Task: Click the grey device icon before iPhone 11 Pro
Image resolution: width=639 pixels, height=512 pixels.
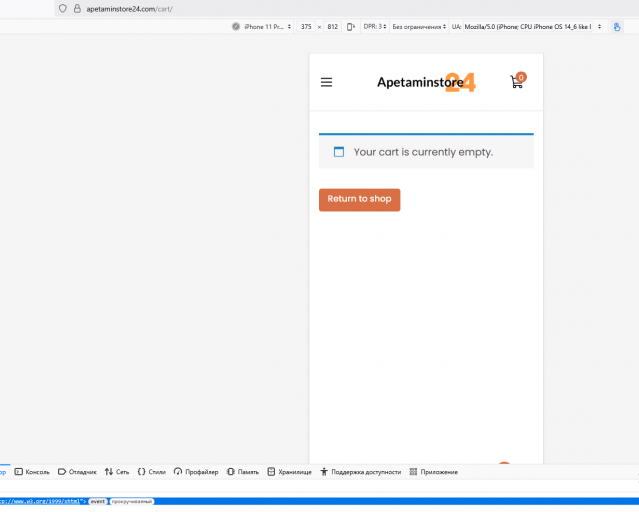Action: (x=236, y=26)
